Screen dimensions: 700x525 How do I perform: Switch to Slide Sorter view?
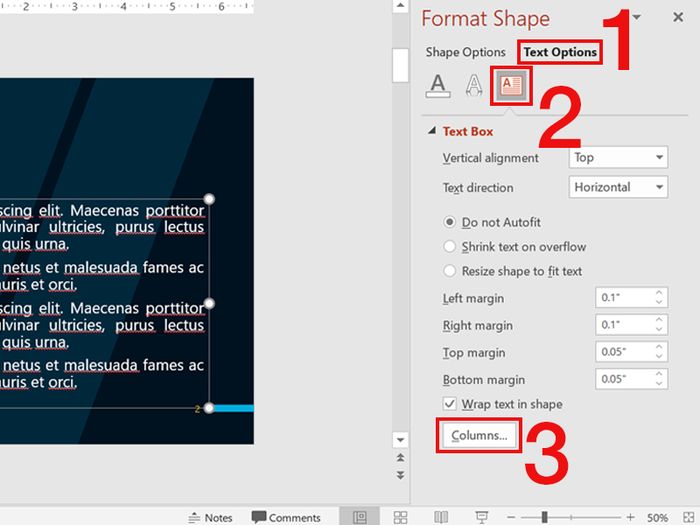click(400, 517)
